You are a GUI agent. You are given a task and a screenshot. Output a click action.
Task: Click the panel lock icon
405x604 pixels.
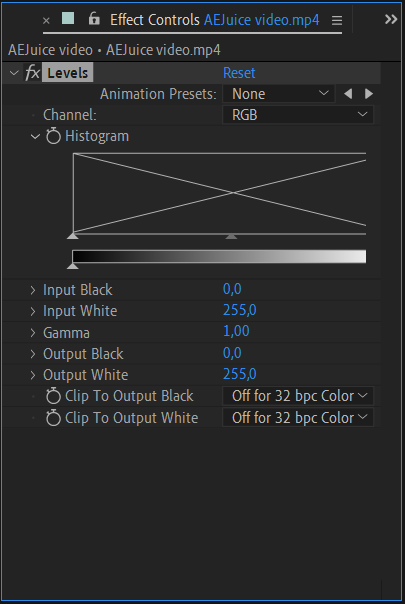pyautogui.click(x=94, y=18)
